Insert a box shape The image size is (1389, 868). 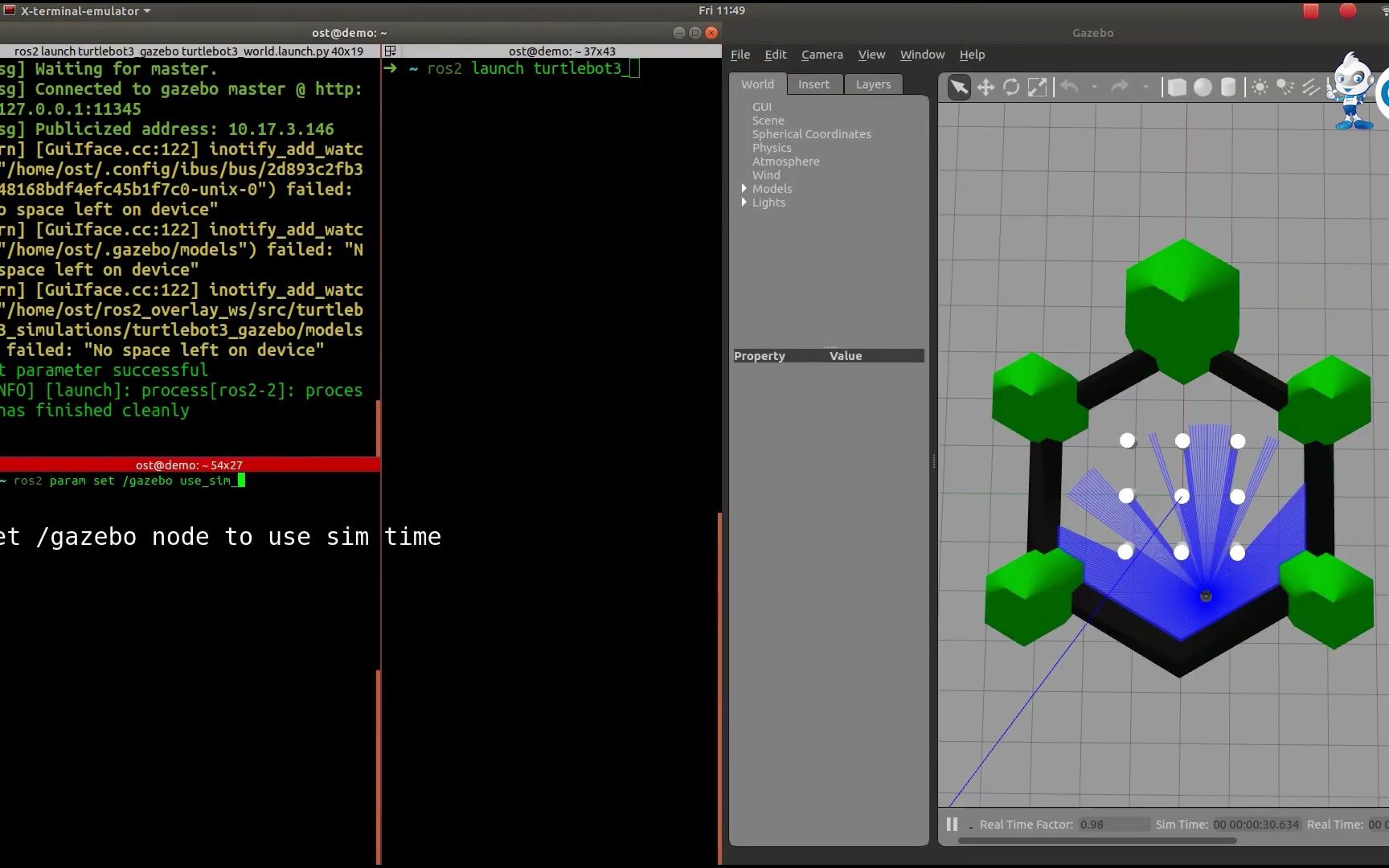[1177, 87]
